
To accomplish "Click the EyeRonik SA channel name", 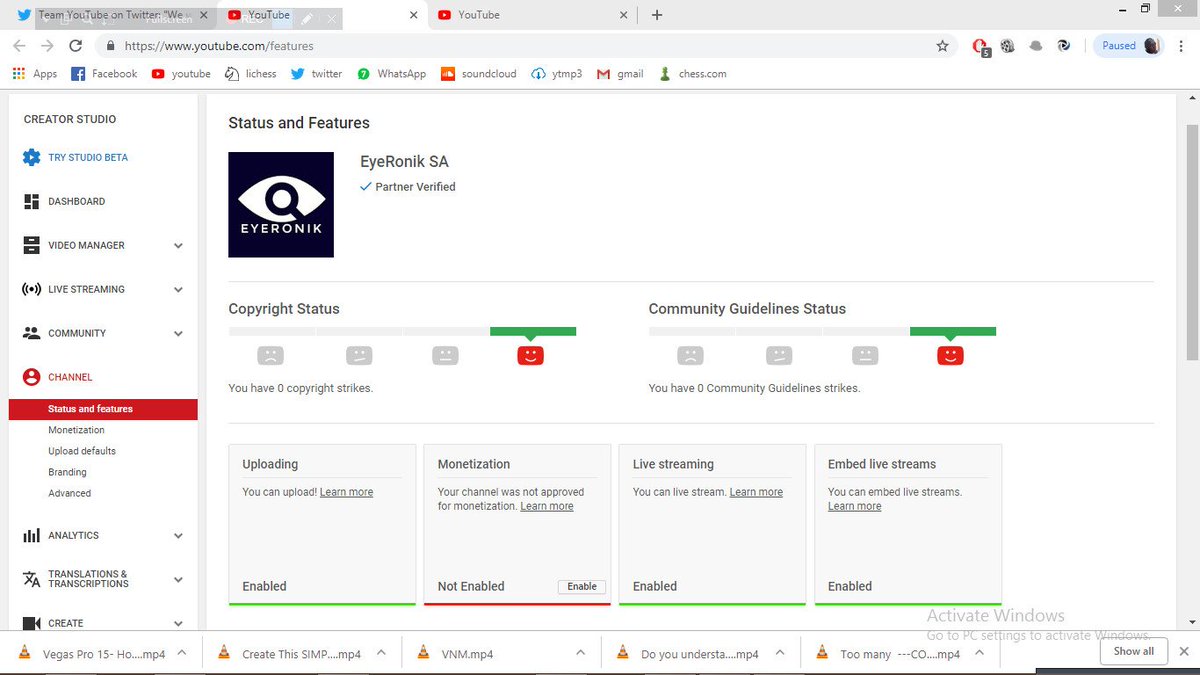I will [x=404, y=162].
